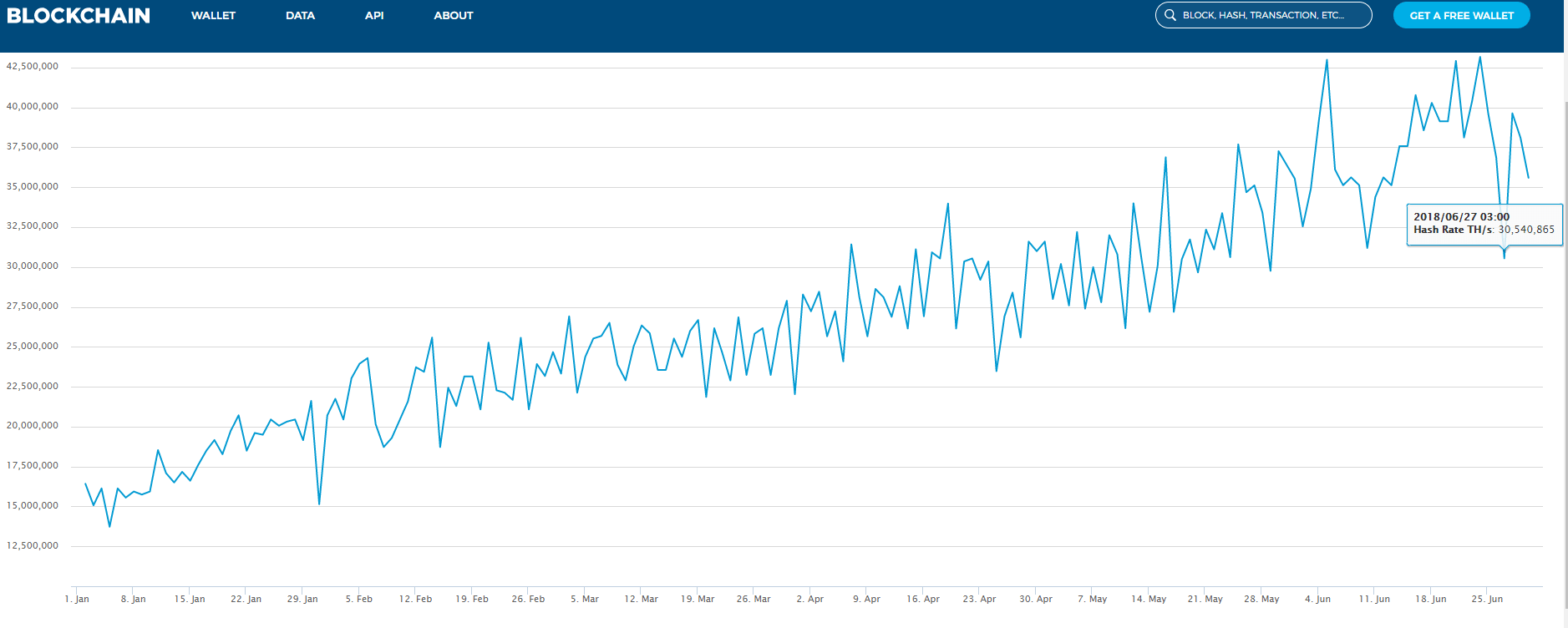Select the API navigation item
Image resolution: width=1568 pixels, height=628 pixels.
click(x=374, y=16)
